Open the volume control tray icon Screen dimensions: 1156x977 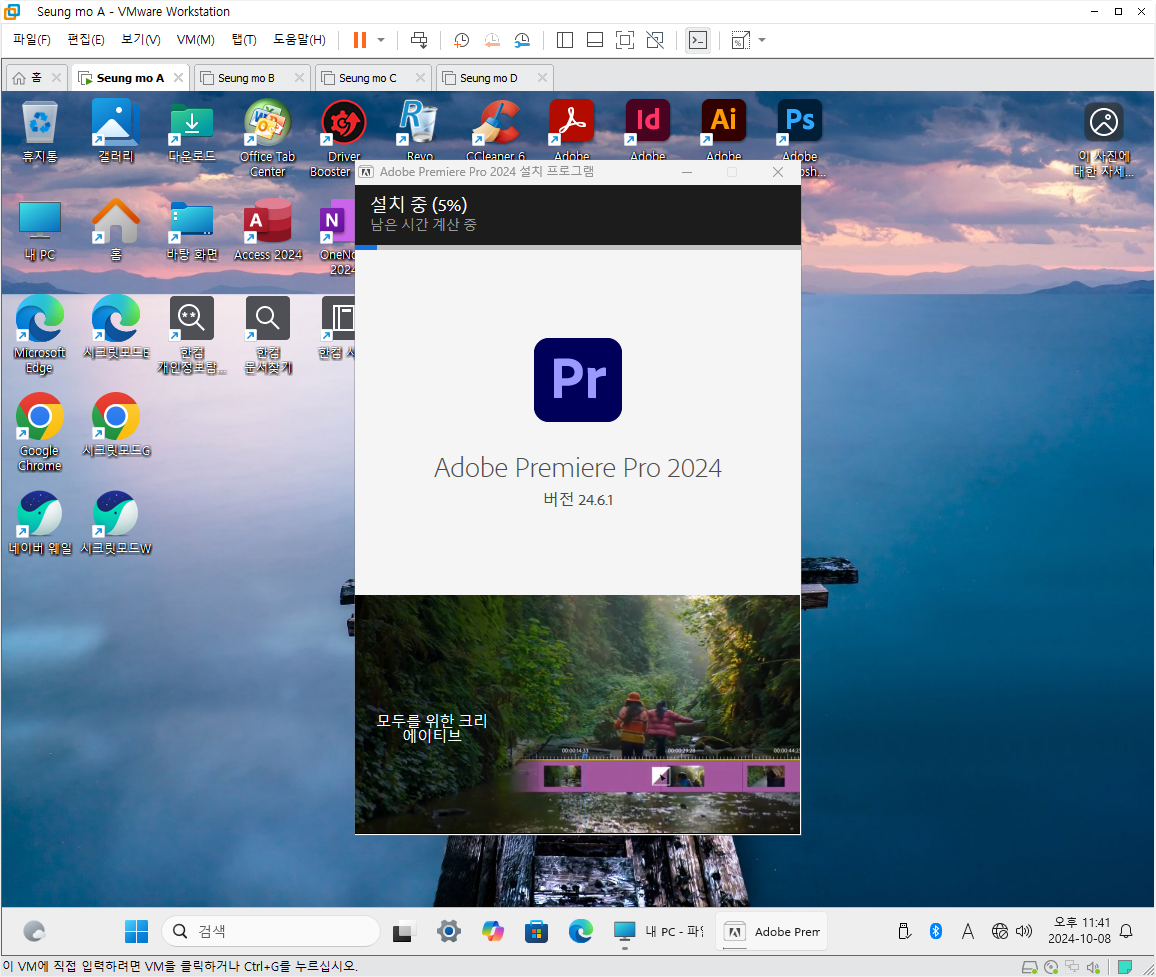(x=1024, y=931)
